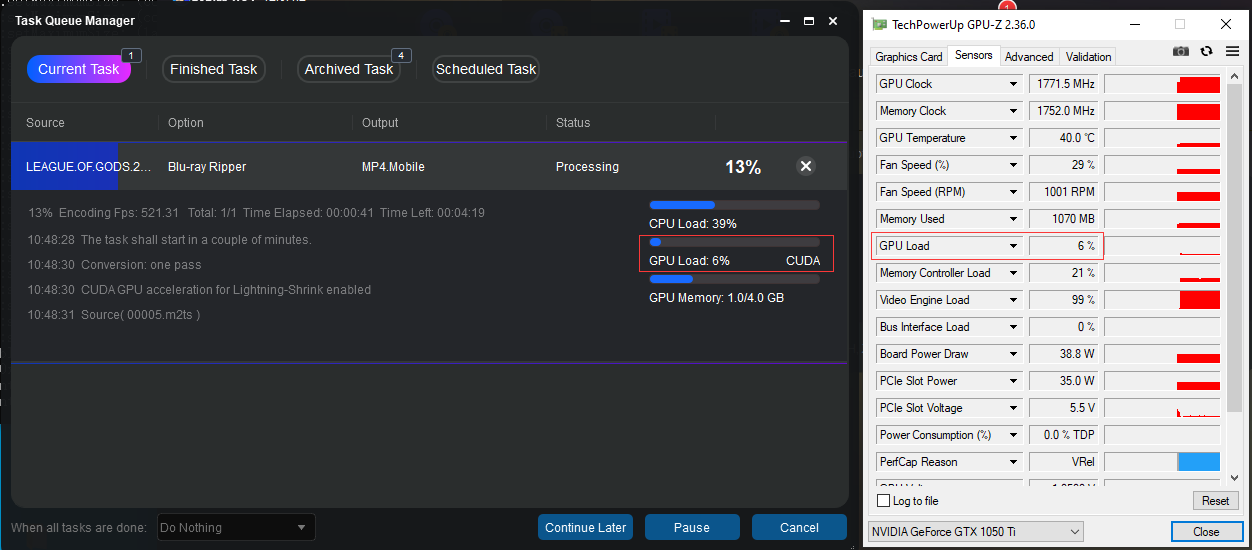Click the Continue Later button

point(586,528)
